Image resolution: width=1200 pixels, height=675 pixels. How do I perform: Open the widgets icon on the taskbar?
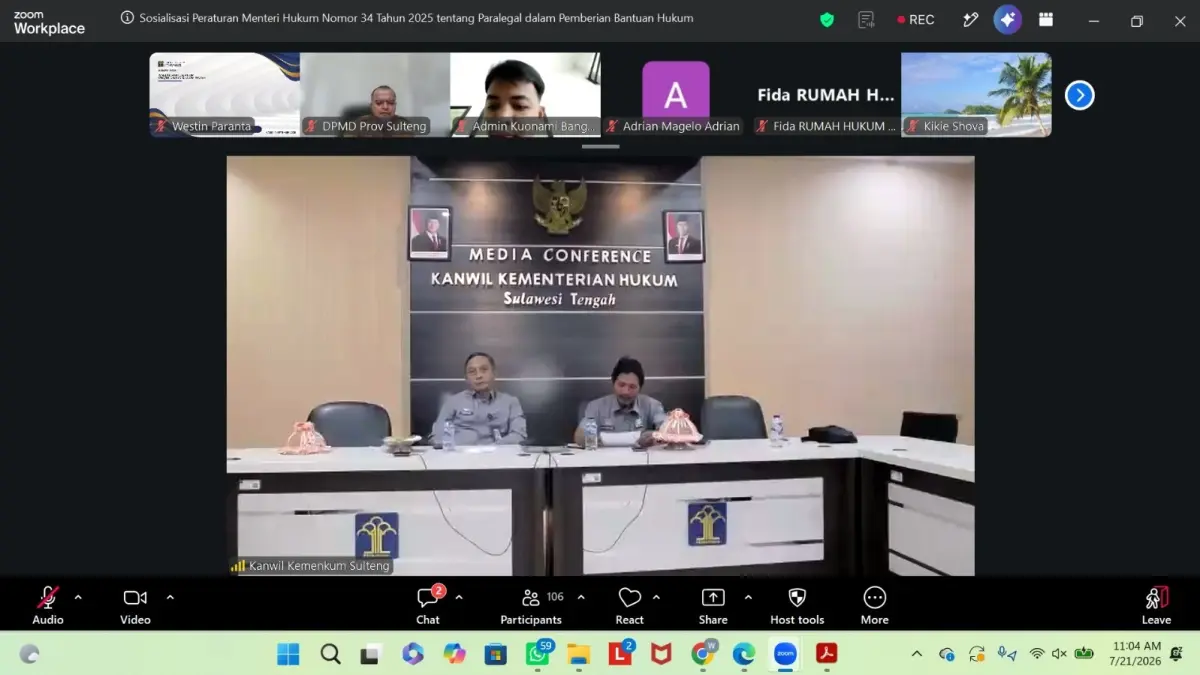30,654
